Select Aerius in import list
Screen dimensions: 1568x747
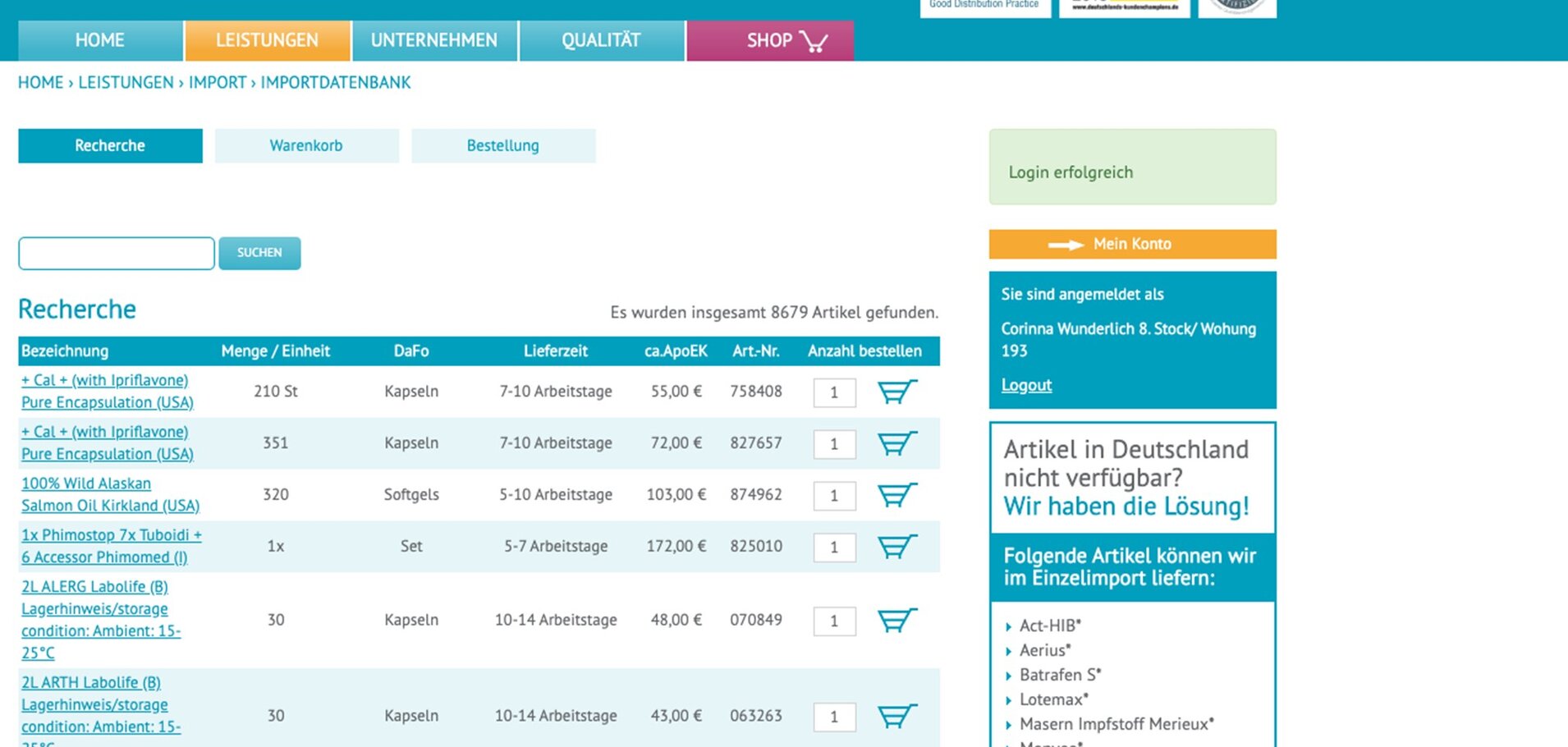1045,650
